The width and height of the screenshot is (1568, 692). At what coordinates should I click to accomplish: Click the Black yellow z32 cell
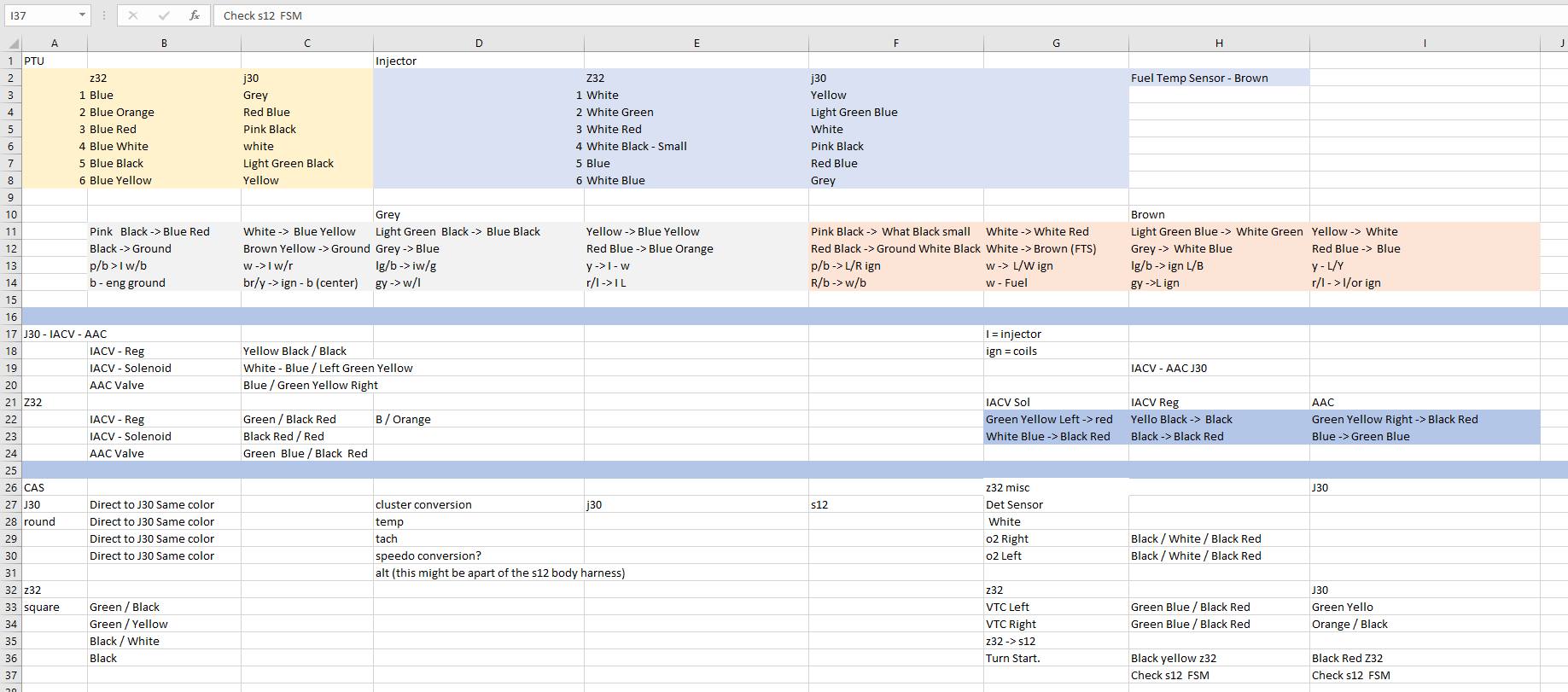pyautogui.click(x=1219, y=658)
